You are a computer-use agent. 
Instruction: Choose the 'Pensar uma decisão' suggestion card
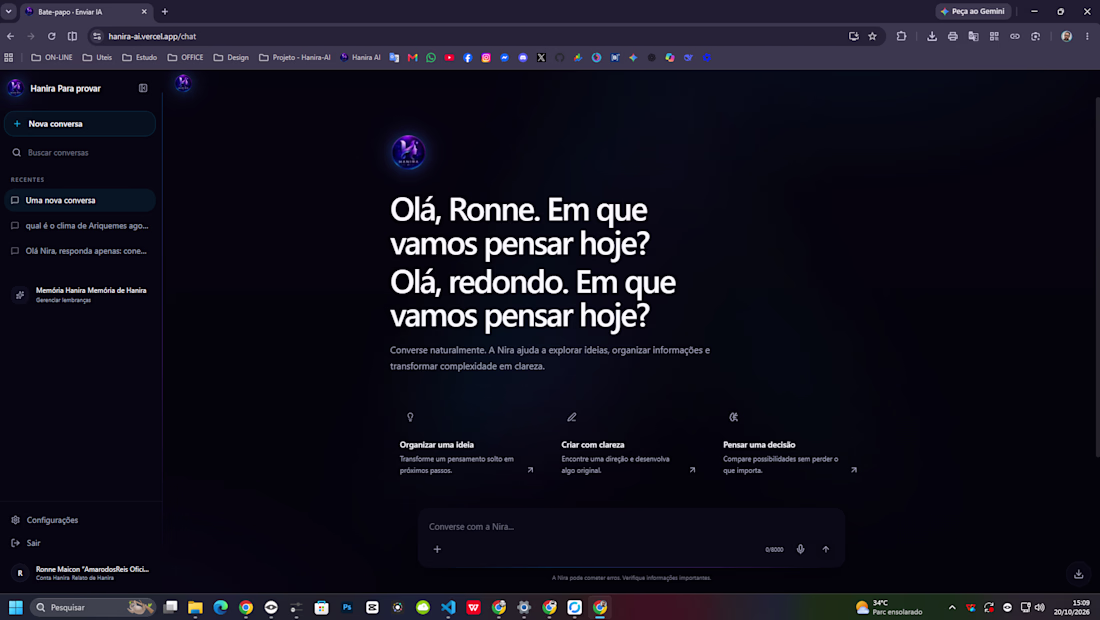coord(790,444)
